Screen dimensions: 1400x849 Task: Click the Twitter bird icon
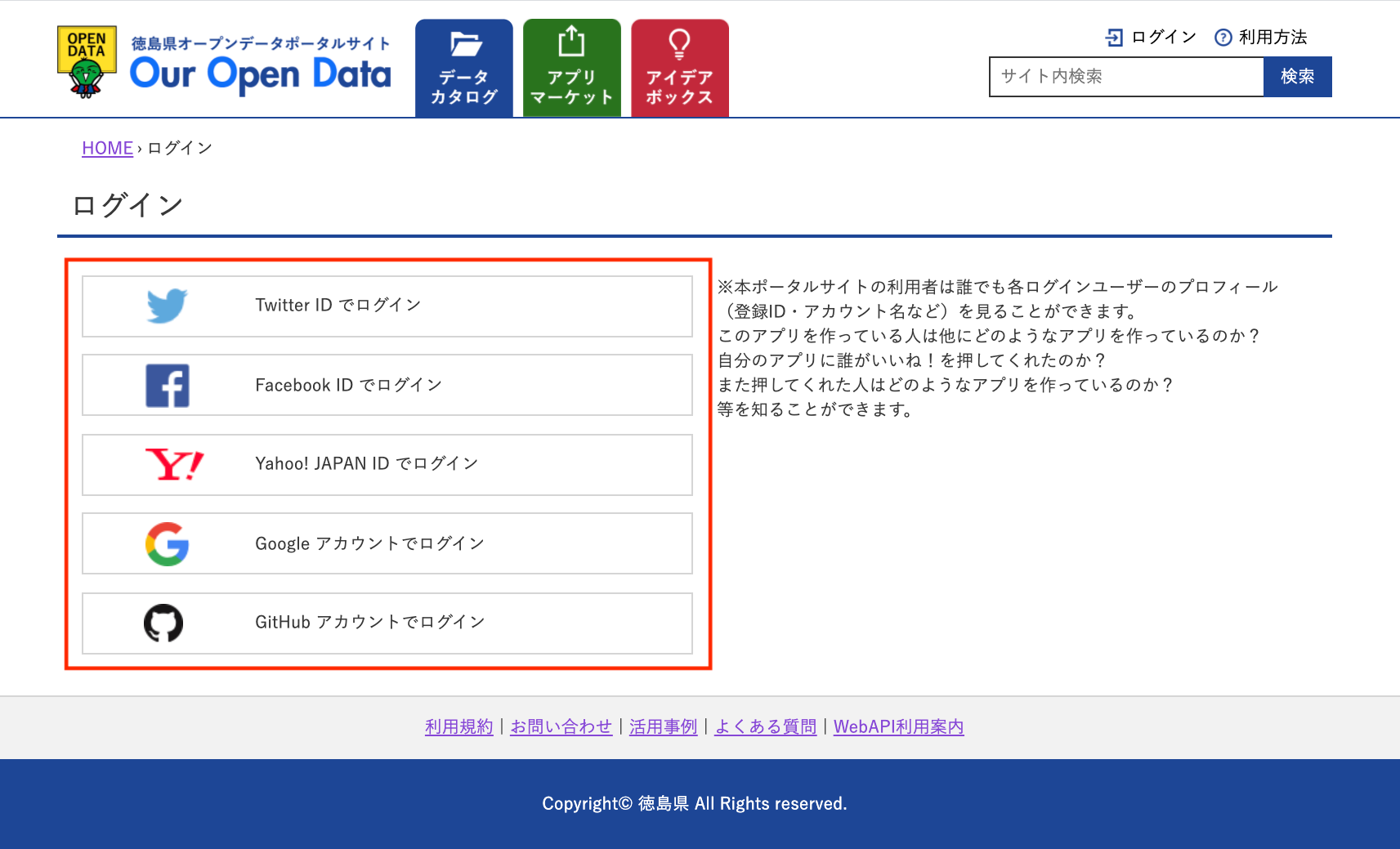coord(168,306)
